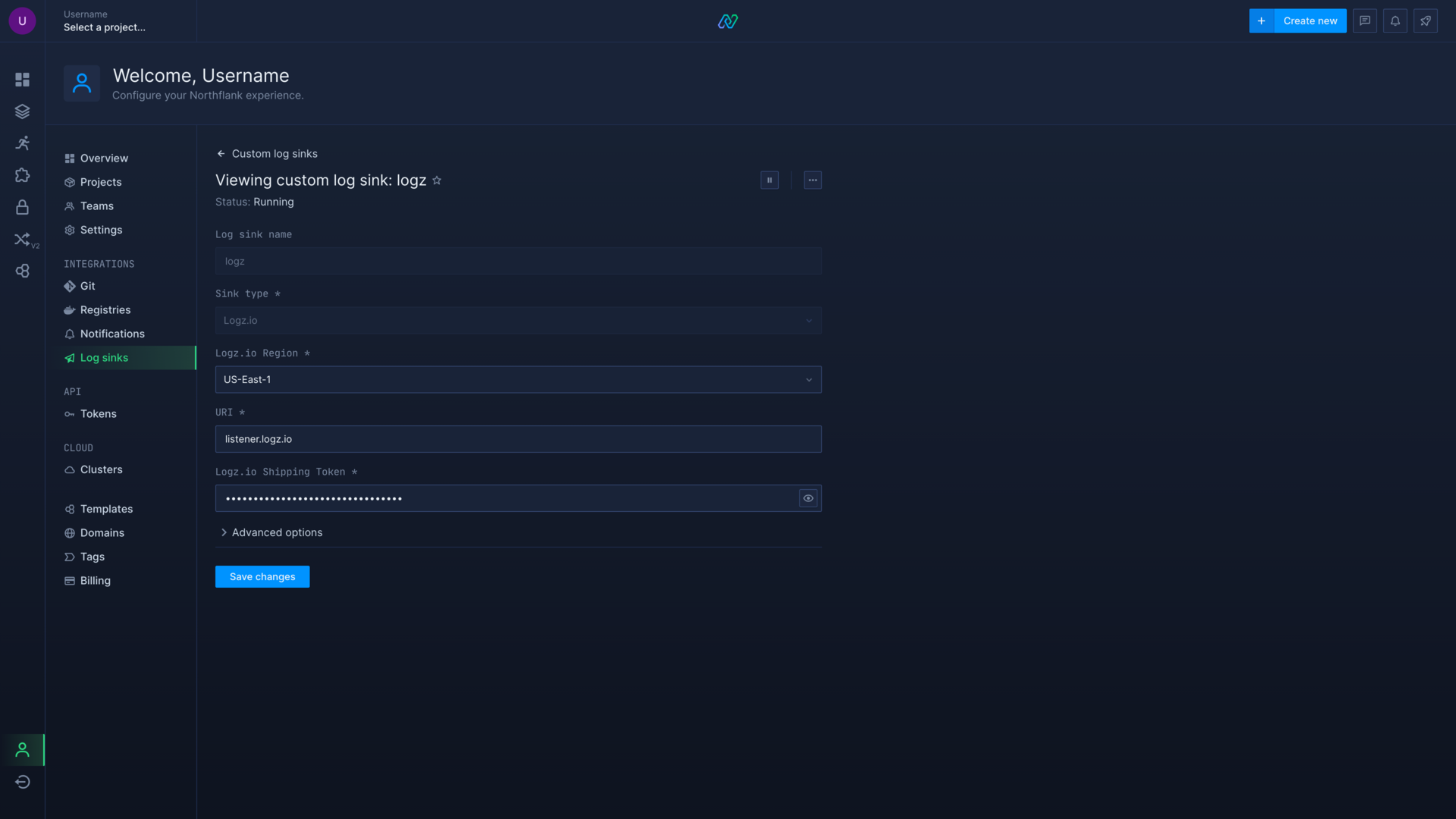The width and height of the screenshot is (1456, 819).
Task: Open the padlock secrets icon
Action: click(x=22, y=207)
